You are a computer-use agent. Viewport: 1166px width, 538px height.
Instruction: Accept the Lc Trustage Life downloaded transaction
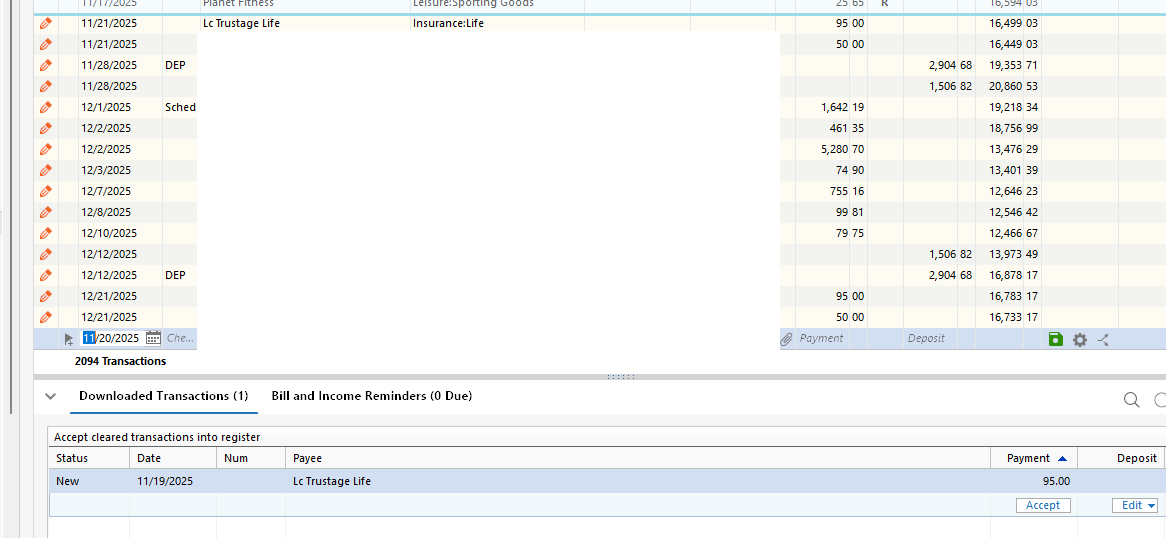(x=1043, y=505)
